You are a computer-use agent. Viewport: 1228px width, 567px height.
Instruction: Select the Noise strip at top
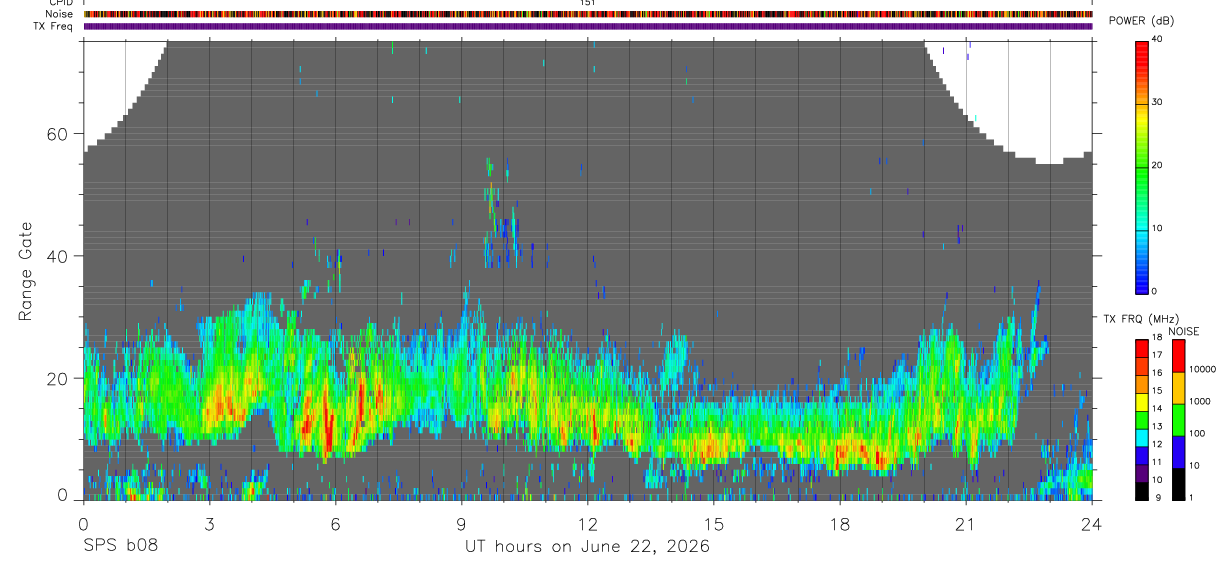click(588, 15)
